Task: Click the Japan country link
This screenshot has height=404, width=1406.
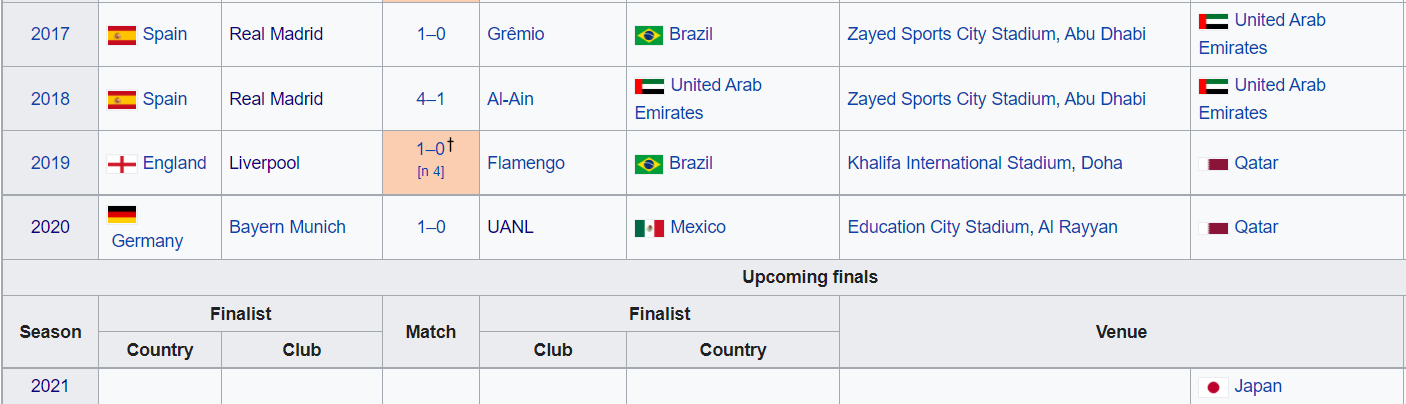Action: coord(1258,386)
